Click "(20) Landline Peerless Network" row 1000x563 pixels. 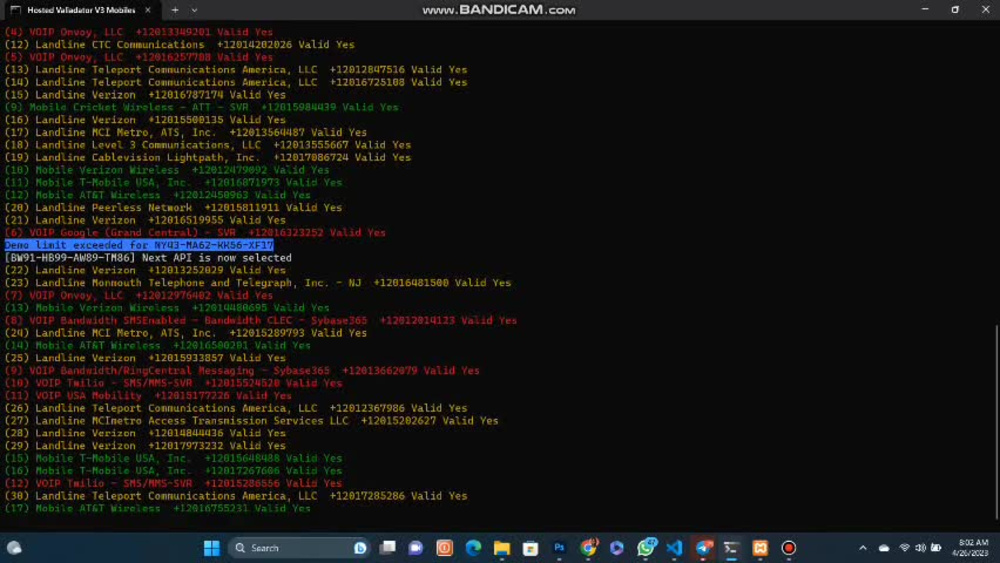click(173, 208)
